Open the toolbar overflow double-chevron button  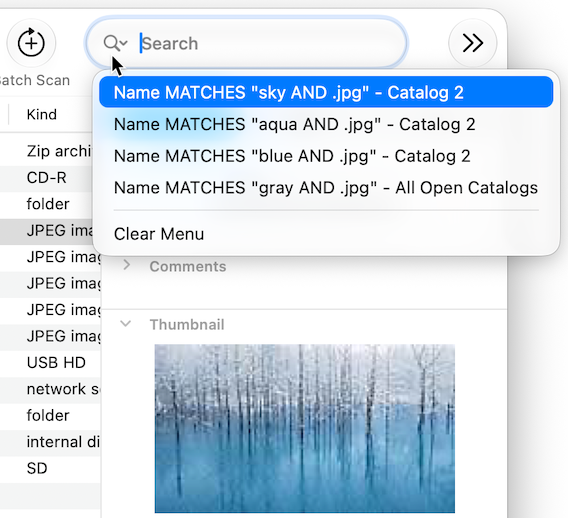coord(473,43)
